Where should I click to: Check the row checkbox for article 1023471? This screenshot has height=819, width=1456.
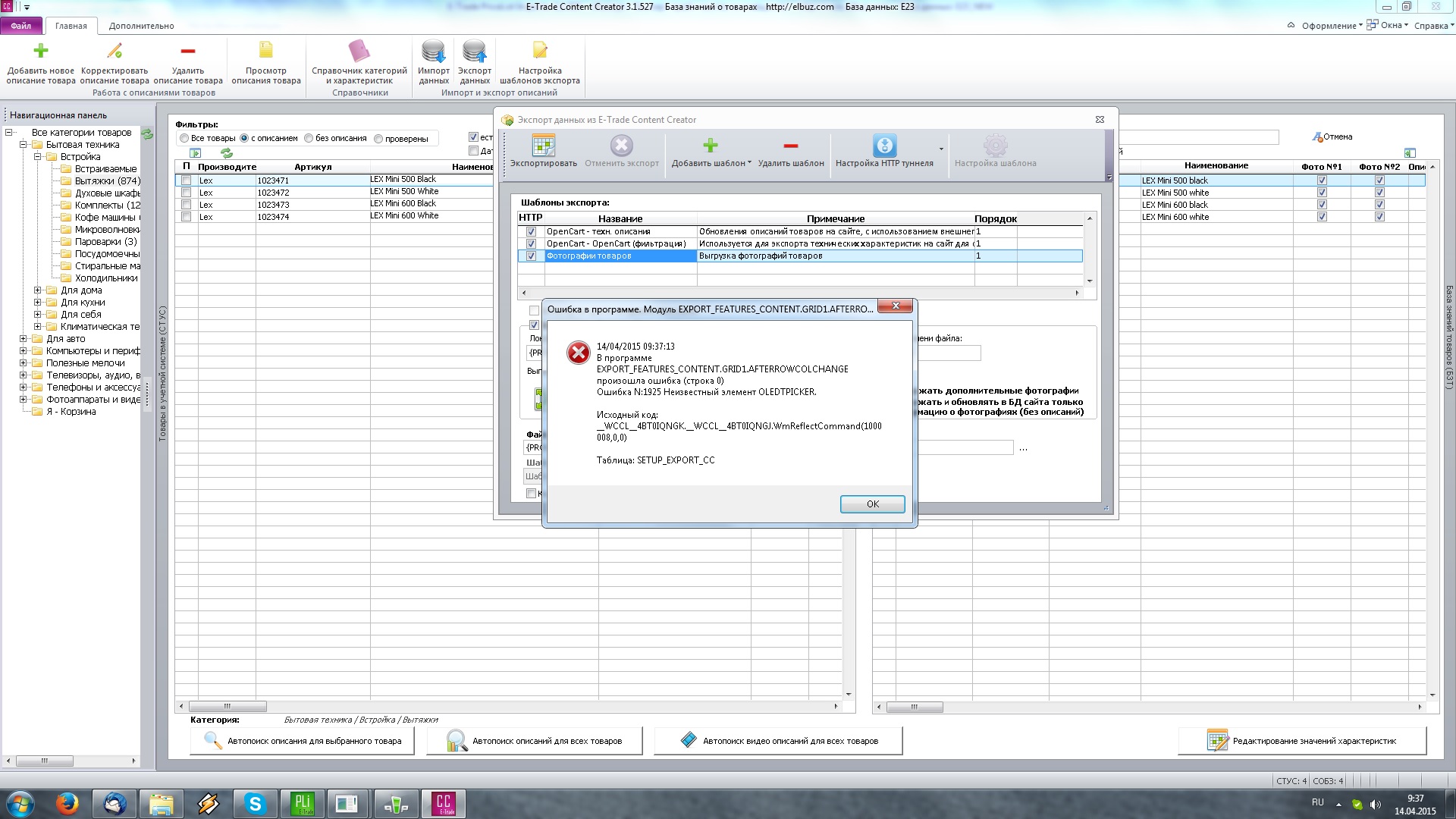click(187, 180)
